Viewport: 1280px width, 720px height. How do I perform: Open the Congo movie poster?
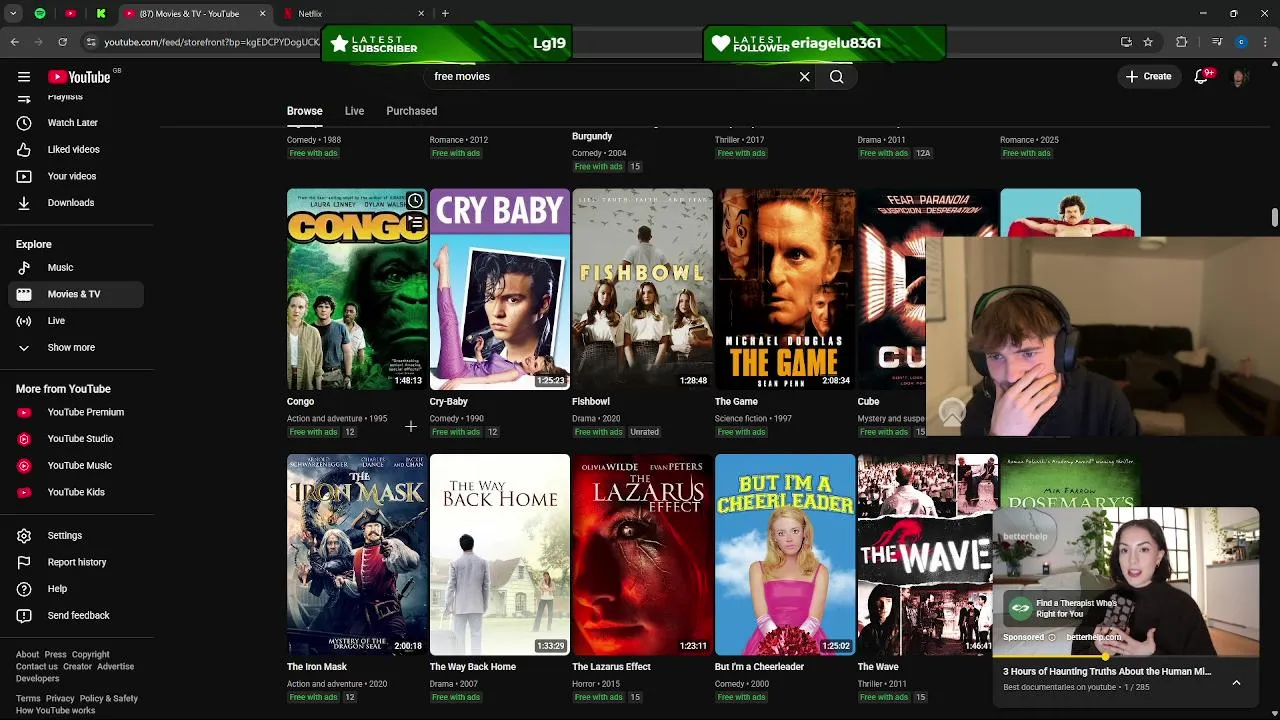click(x=357, y=289)
